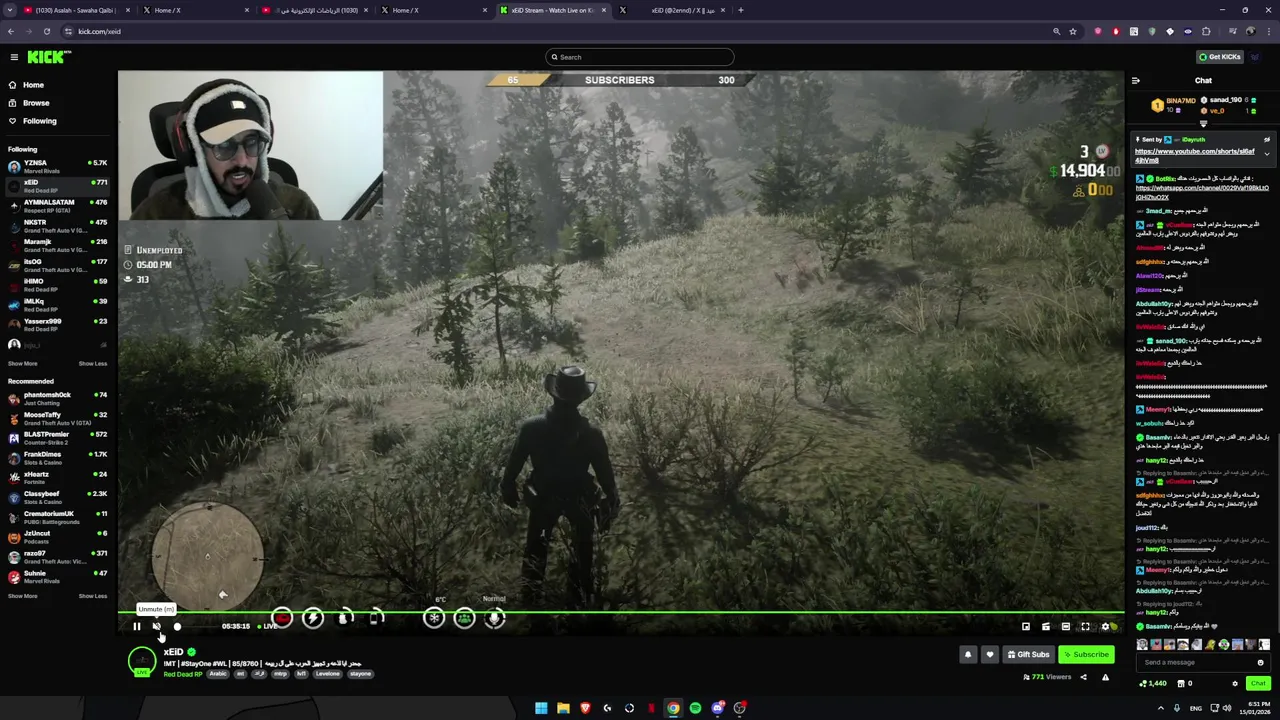Bookmark this page with star icon
Screen dimensions: 1280x720
(1073, 31)
